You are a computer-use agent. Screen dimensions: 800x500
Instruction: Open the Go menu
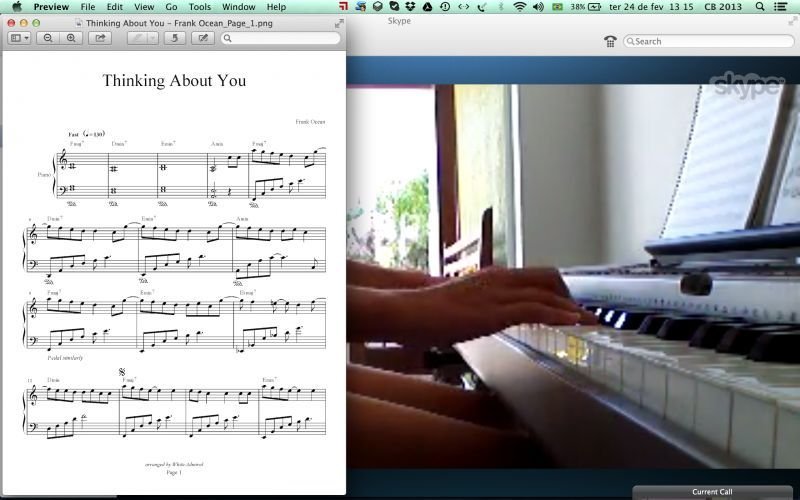(171, 7)
